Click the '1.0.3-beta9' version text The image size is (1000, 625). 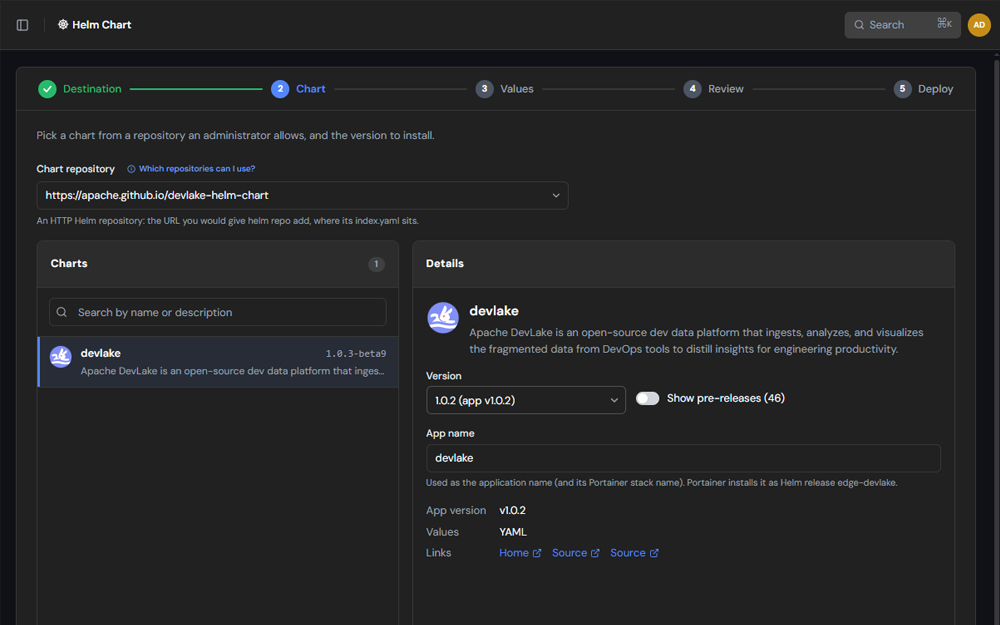tap(356, 354)
